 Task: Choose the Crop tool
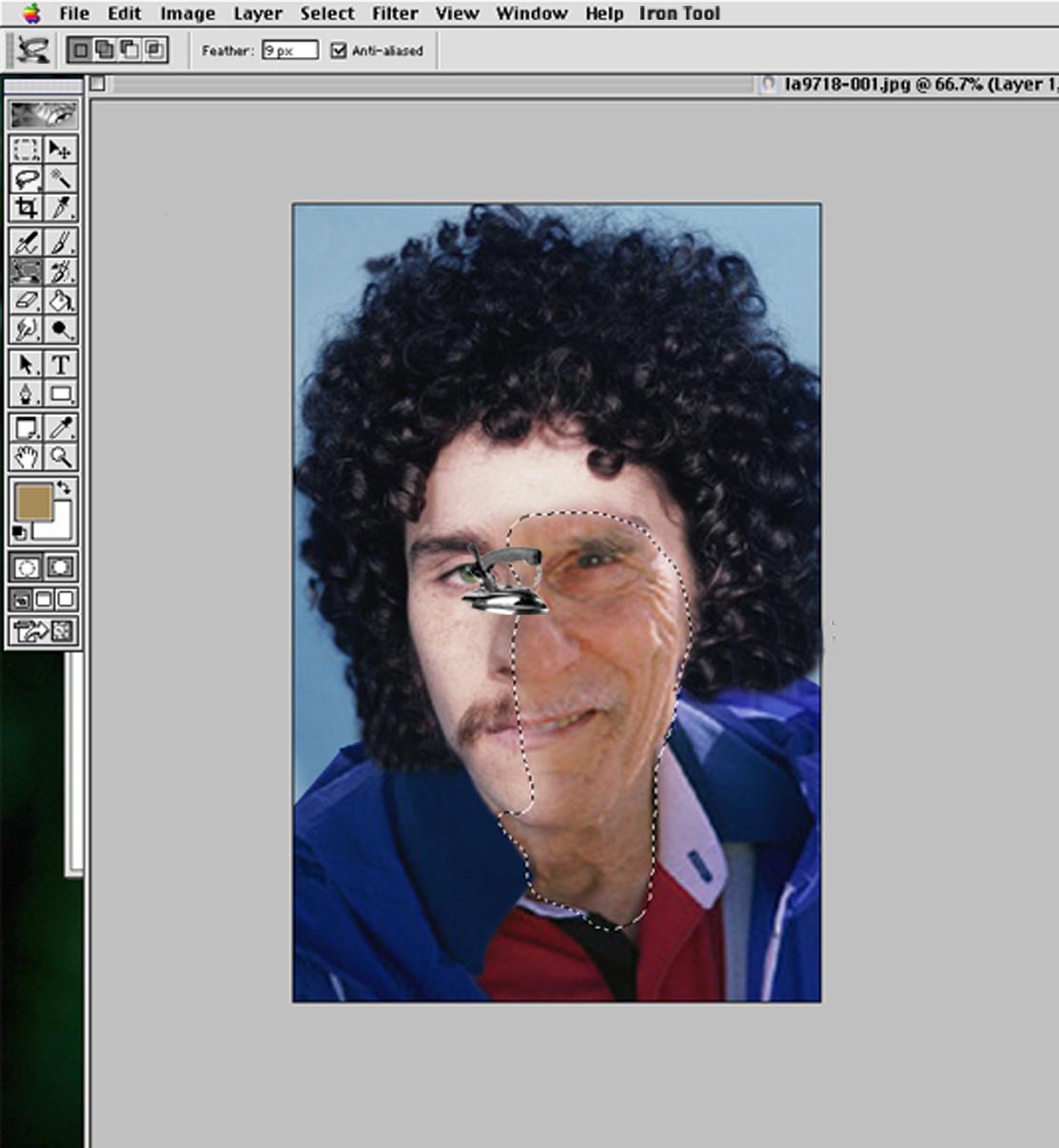[x=27, y=208]
